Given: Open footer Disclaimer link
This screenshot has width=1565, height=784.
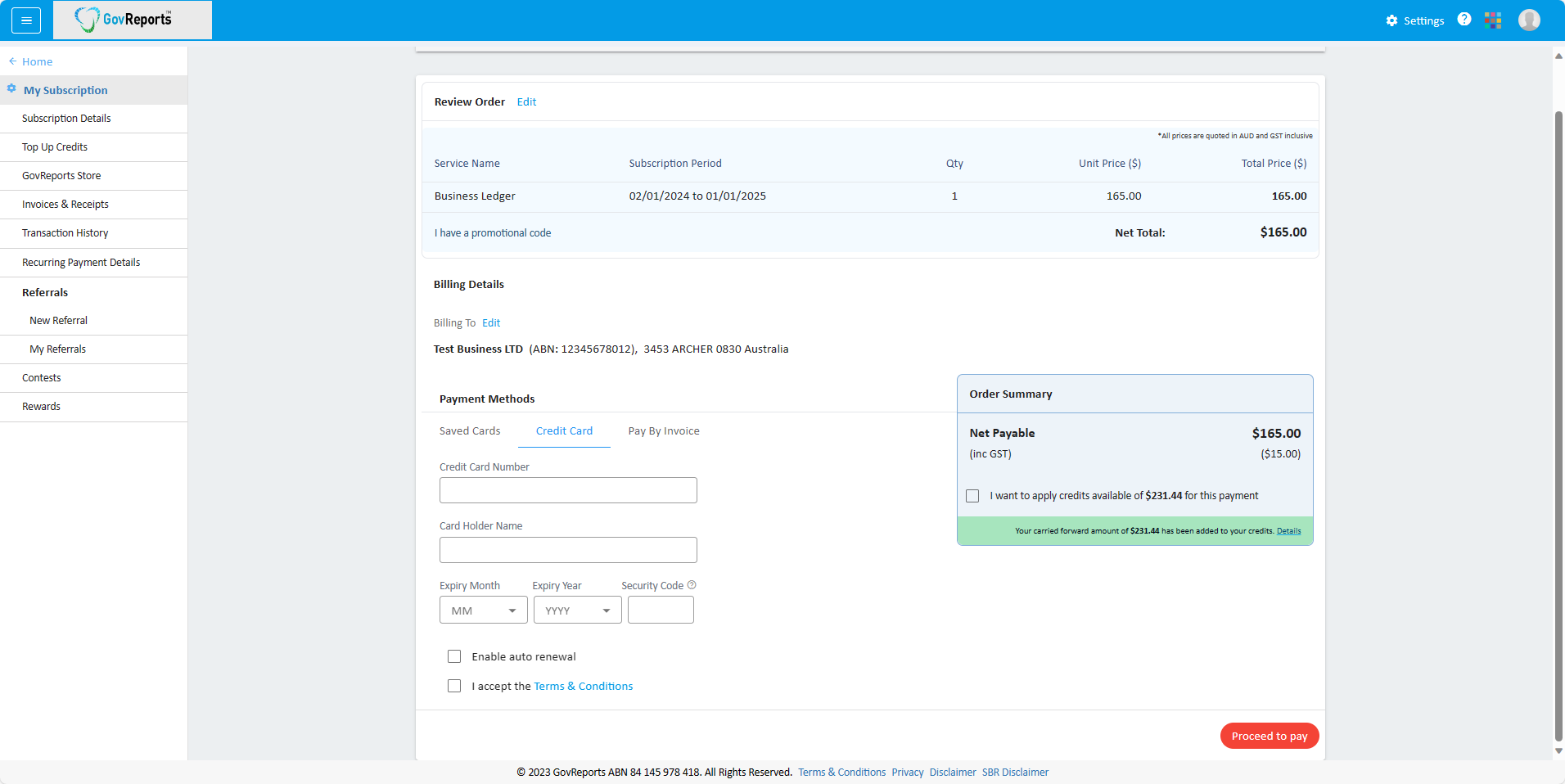Looking at the screenshot, I should point(953,773).
